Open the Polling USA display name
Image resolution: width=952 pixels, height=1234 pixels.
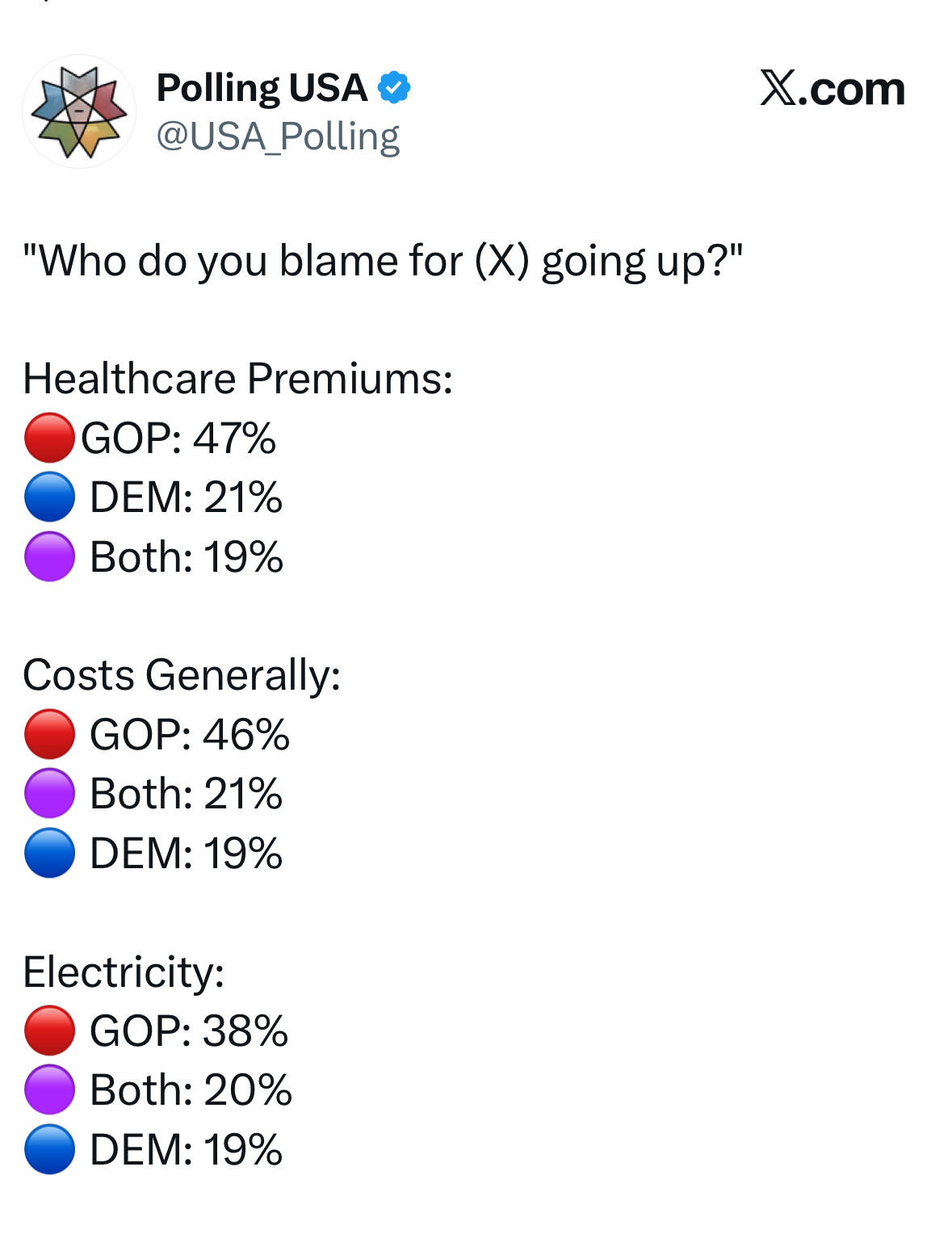[262, 87]
